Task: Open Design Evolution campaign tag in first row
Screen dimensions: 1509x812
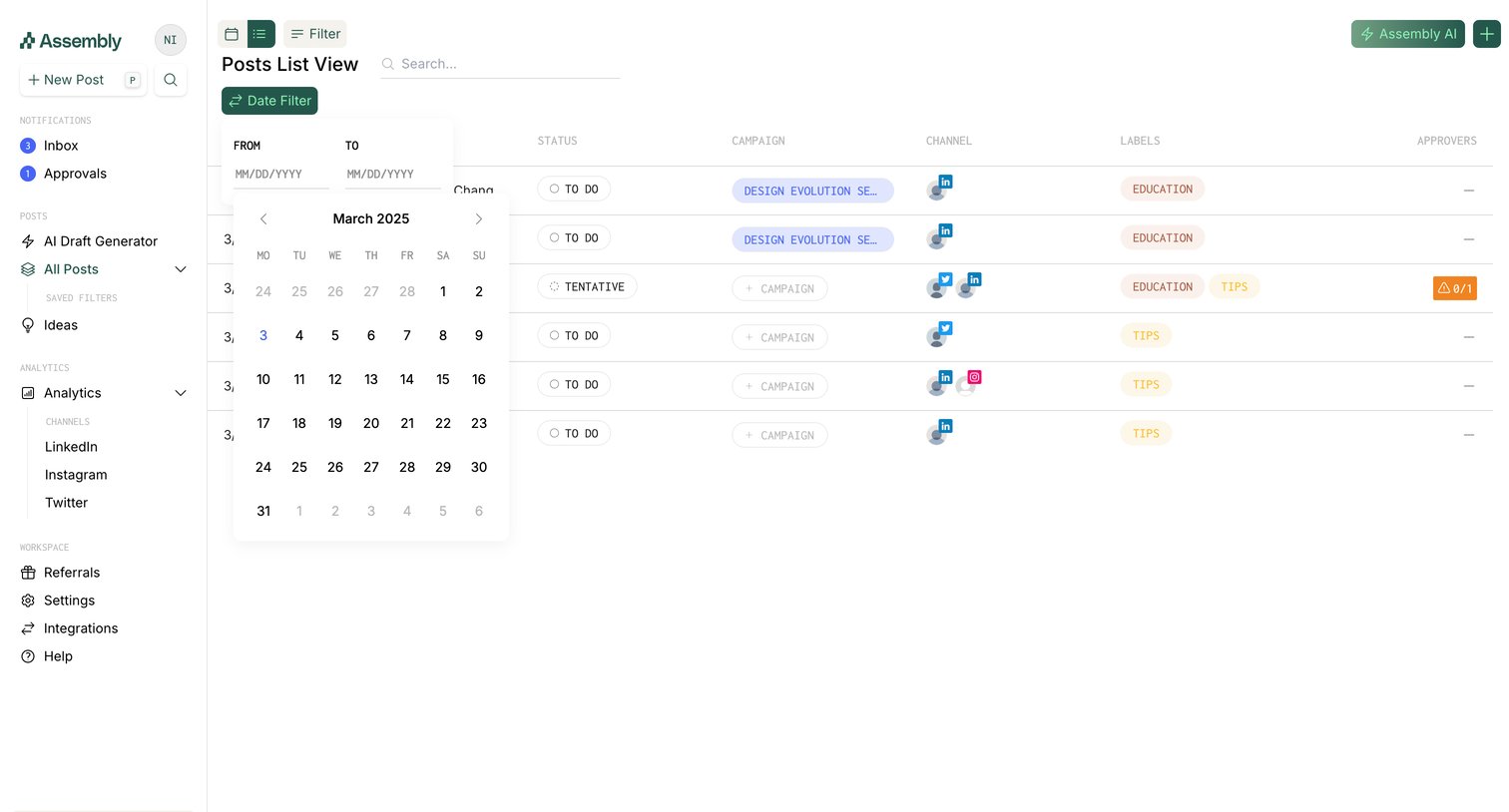Action: [x=812, y=191]
